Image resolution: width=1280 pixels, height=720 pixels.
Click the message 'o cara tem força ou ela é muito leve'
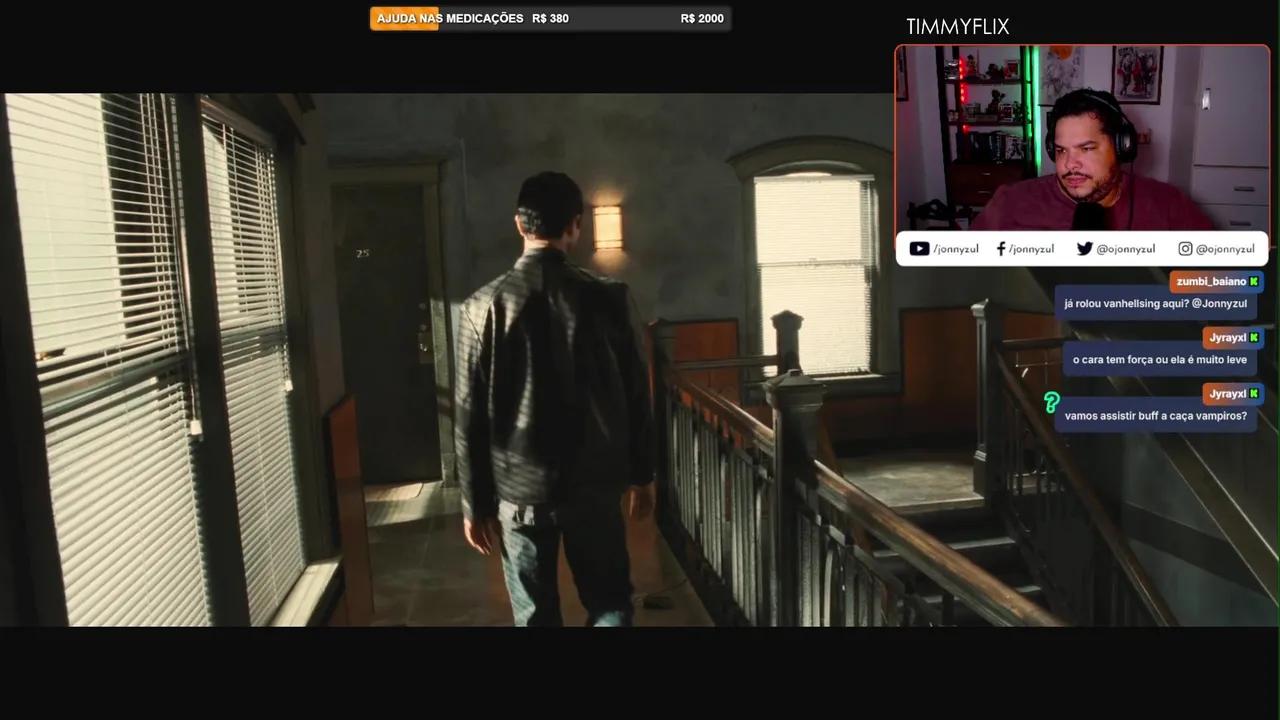1159,359
